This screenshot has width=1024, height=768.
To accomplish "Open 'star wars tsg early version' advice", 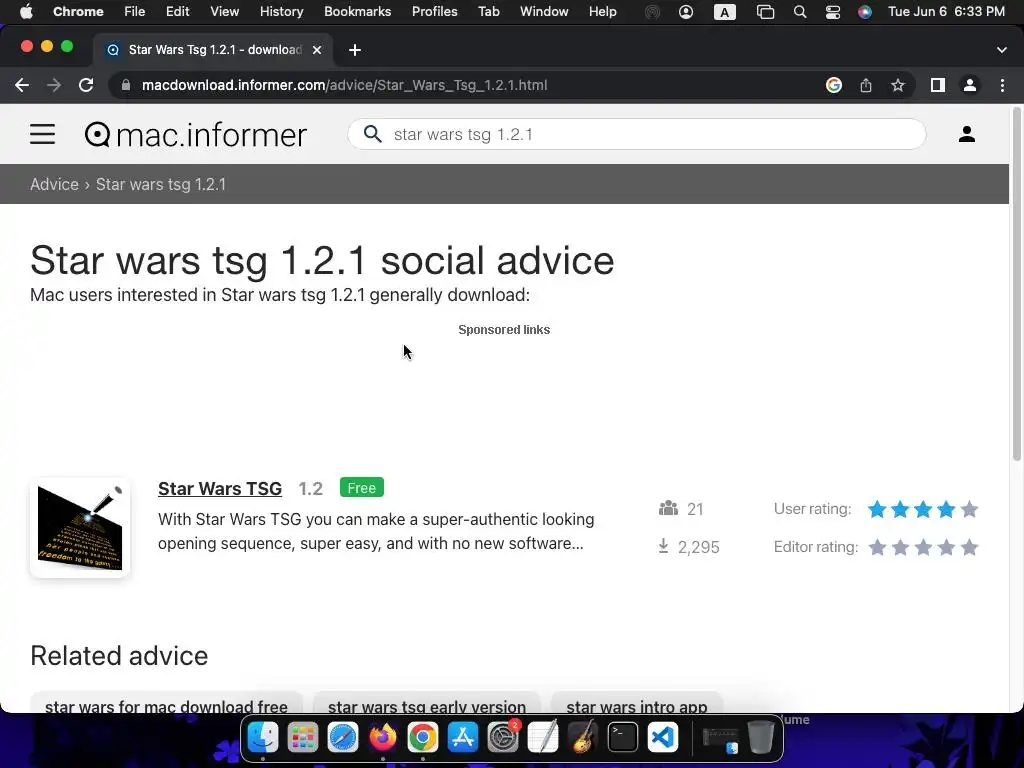I will pyautogui.click(x=427, y=703).
